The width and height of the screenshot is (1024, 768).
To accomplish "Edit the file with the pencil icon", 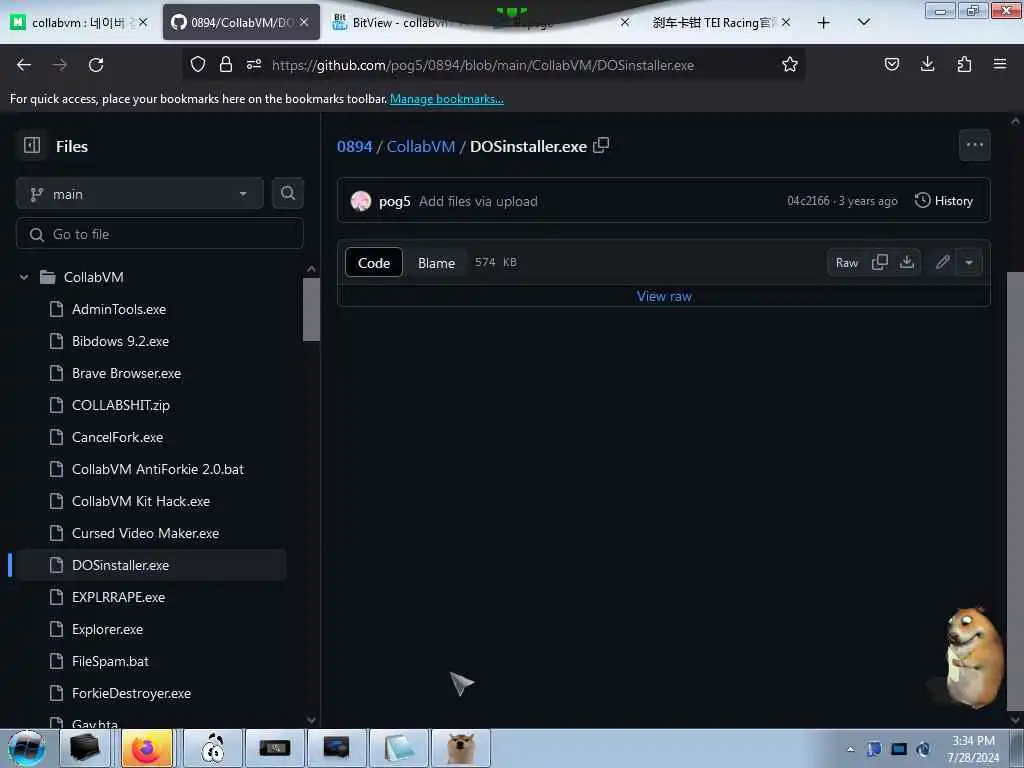I will pos(942,263).
